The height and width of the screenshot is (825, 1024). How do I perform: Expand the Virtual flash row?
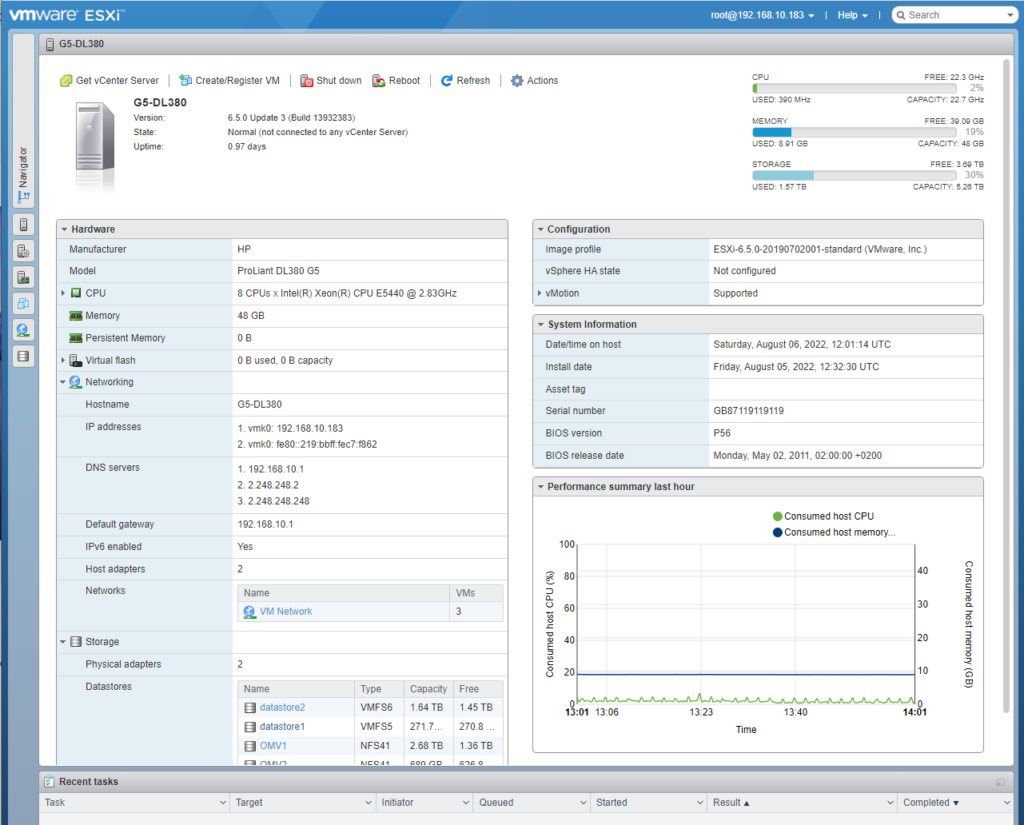pos(63,361)
